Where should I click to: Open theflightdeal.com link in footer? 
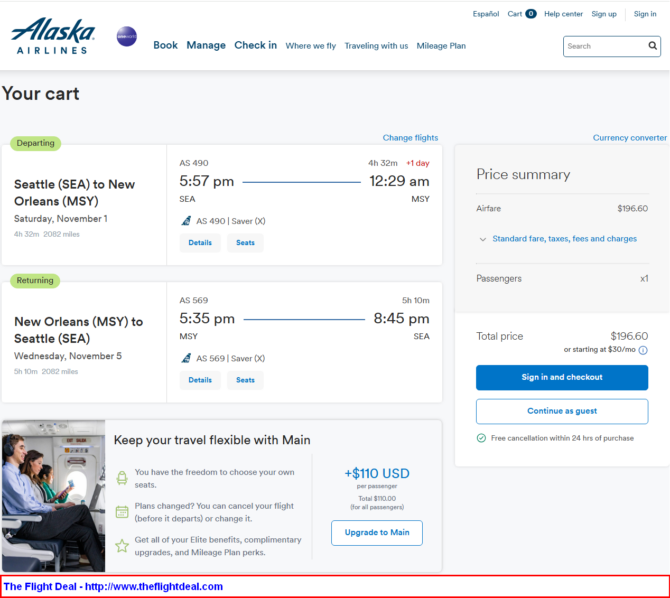(x=153, y=586)
